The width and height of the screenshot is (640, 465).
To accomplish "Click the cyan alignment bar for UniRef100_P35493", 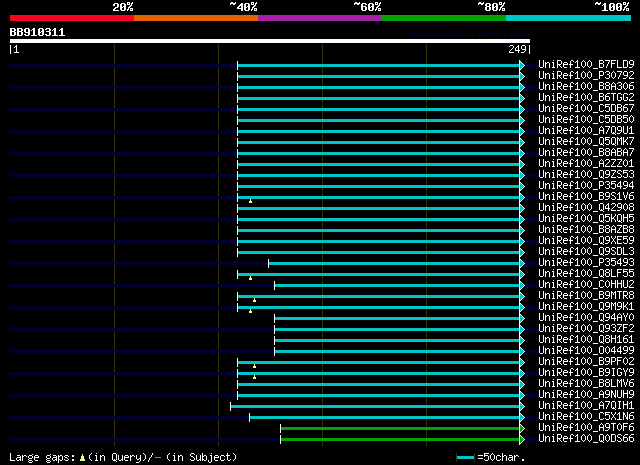I will pyautogui.click(x=394, y=264).
